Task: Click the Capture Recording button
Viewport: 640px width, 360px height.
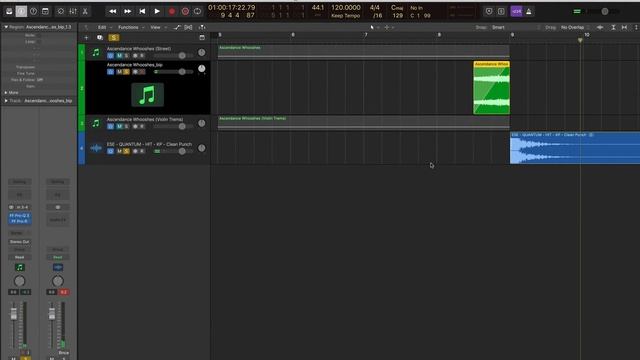Action: [185, 11]
